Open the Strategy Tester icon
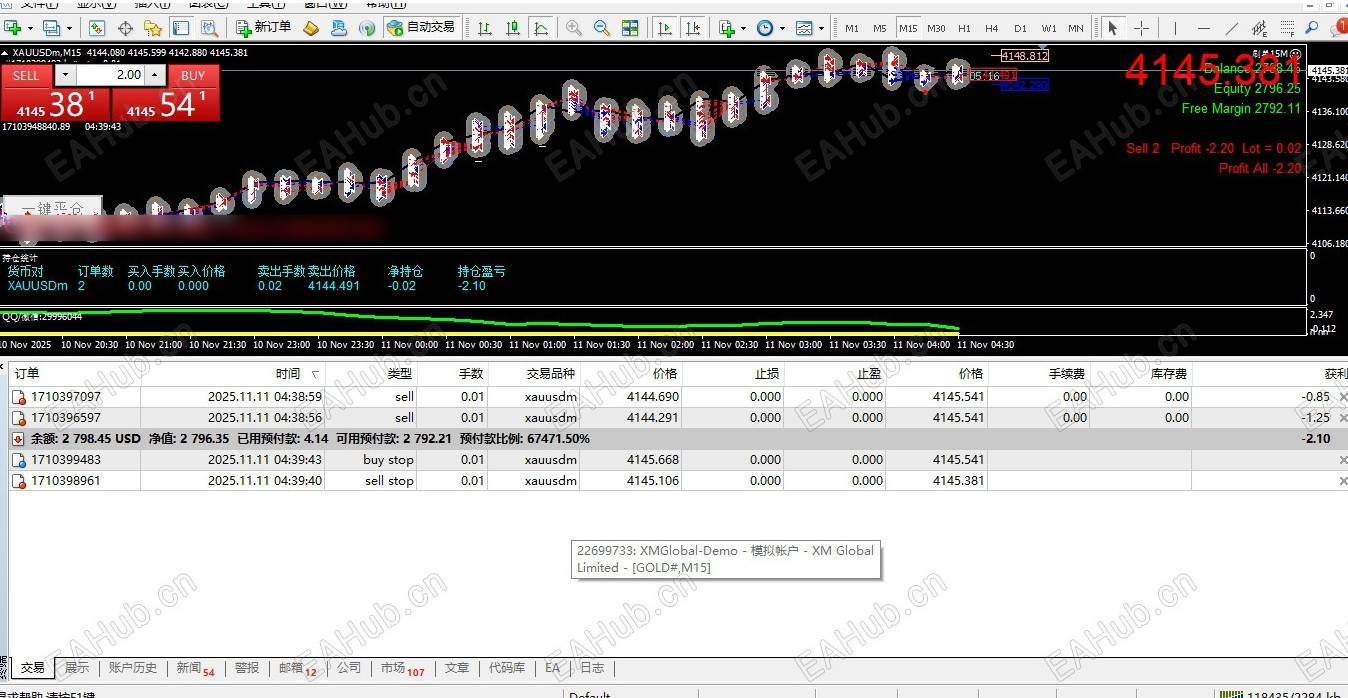1348x698 pixels. coord(209,28)
